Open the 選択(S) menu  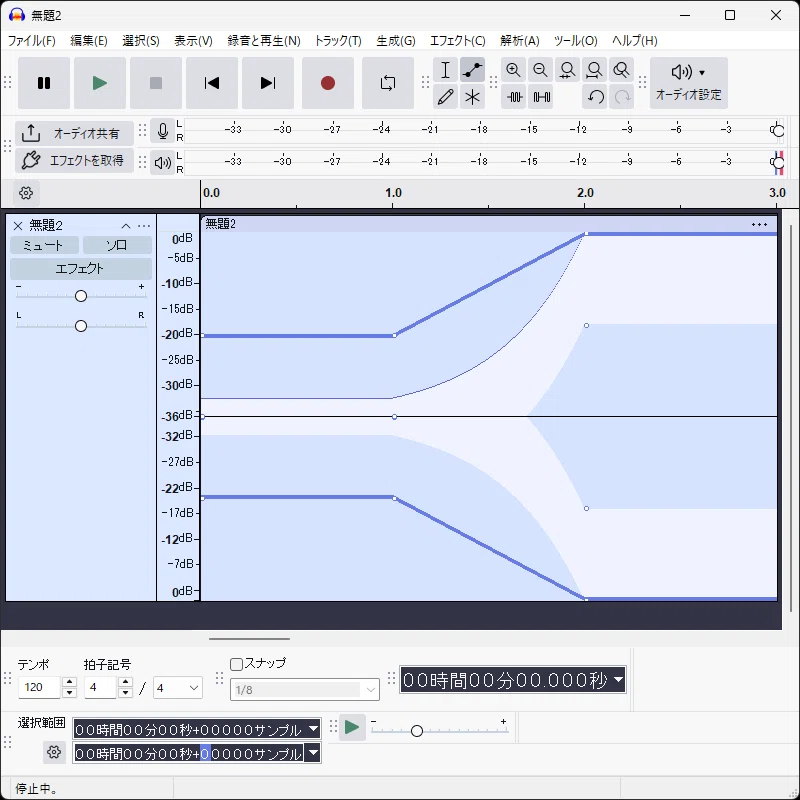click(141, 41)
